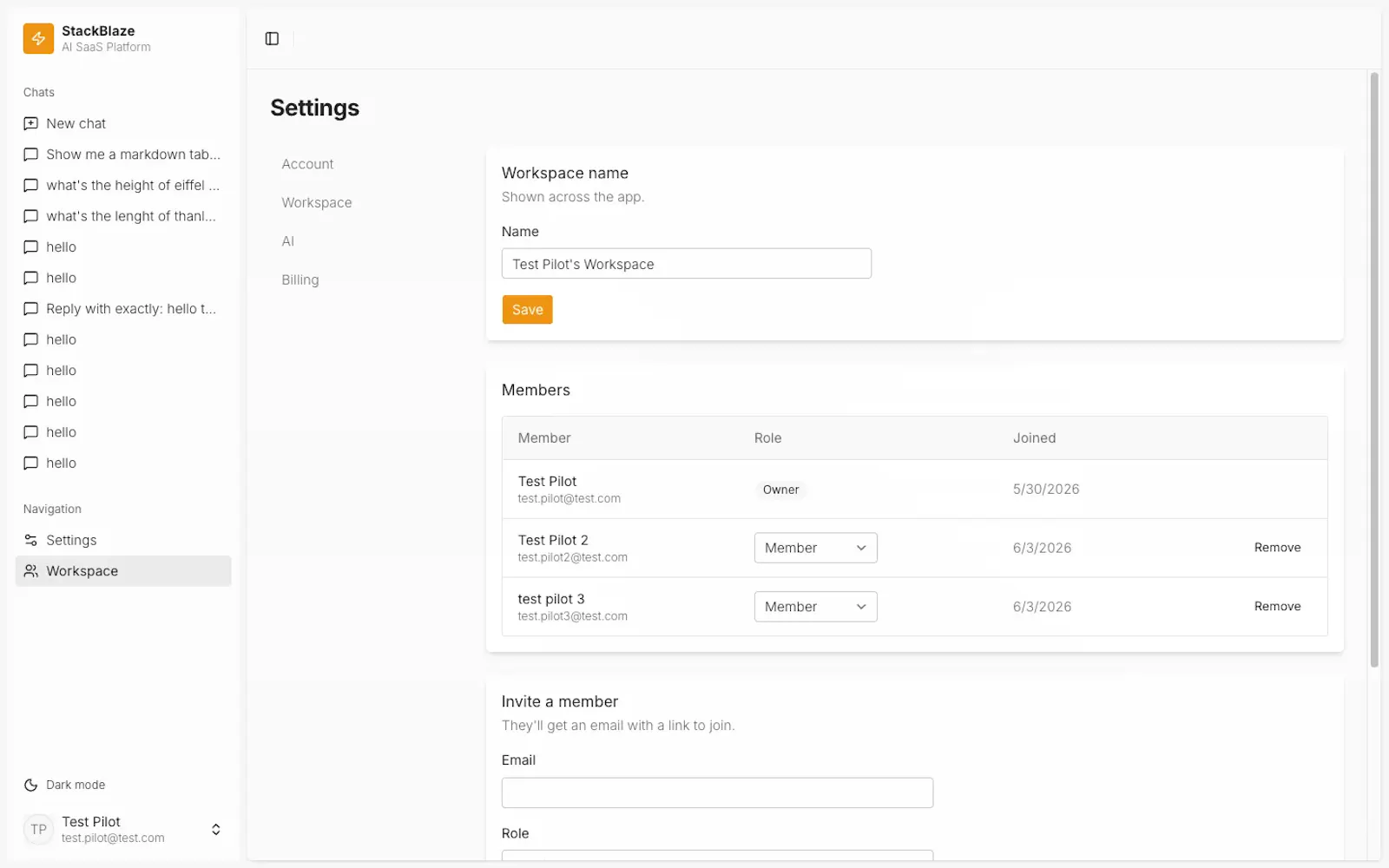Start a New chat
This screenshot has height=868, width=1389.
tap(123, 123)
